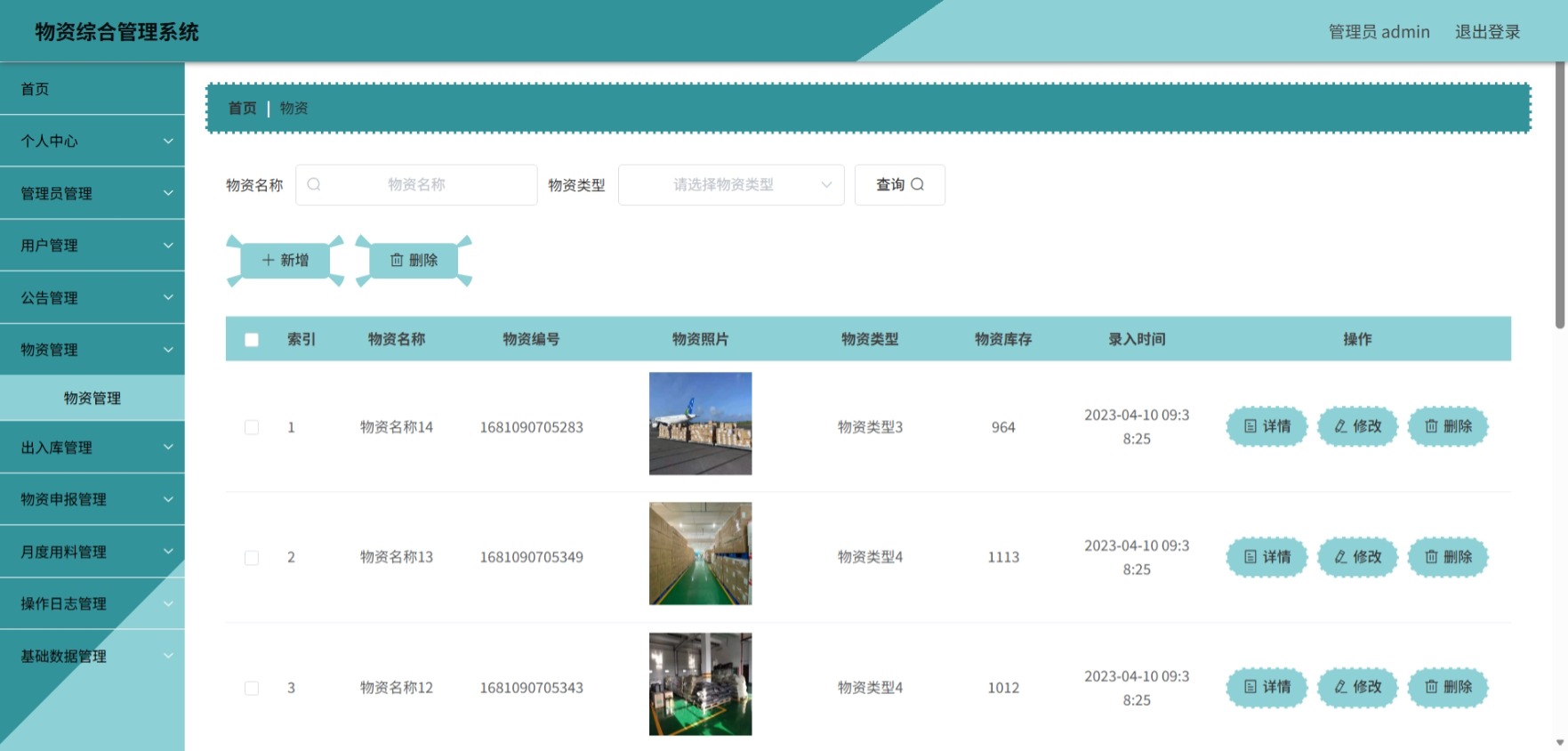
Task: Click 删除 trash icon for 物资名称14
Action: 1431,426
